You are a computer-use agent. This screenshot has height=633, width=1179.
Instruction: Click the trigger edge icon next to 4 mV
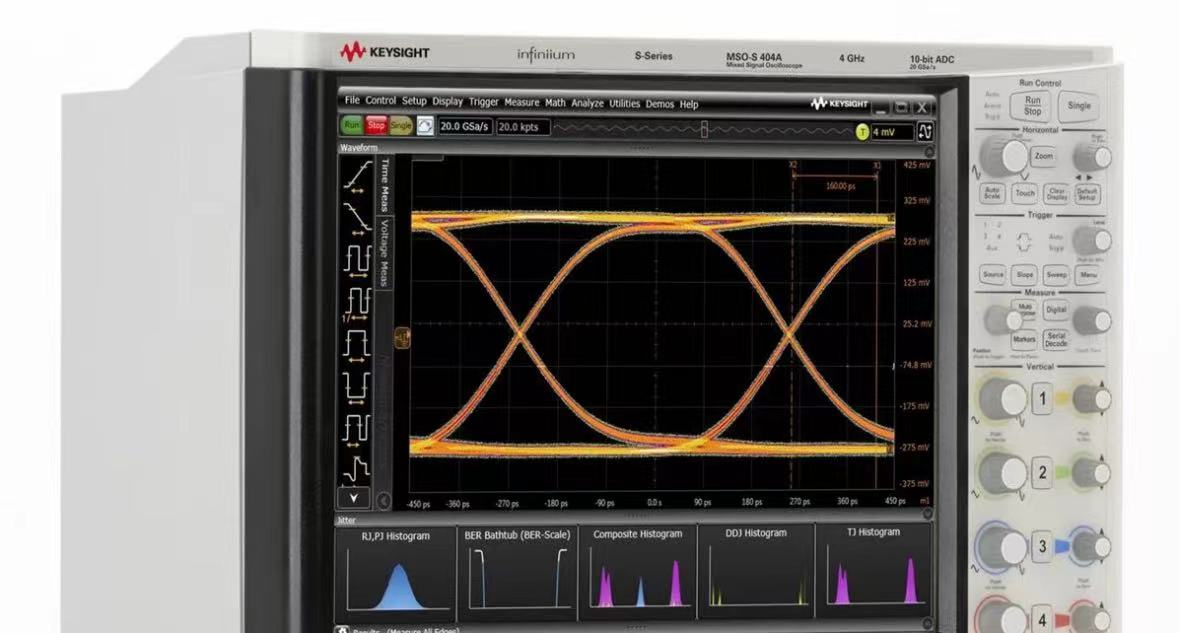pos(925,132)
